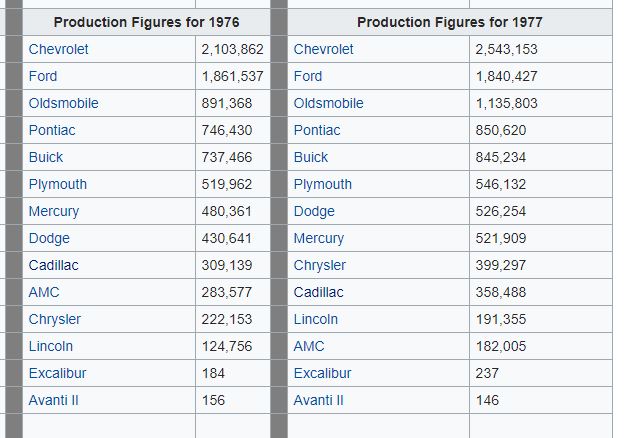Open AMC link in 1977 table

point(309,346)
